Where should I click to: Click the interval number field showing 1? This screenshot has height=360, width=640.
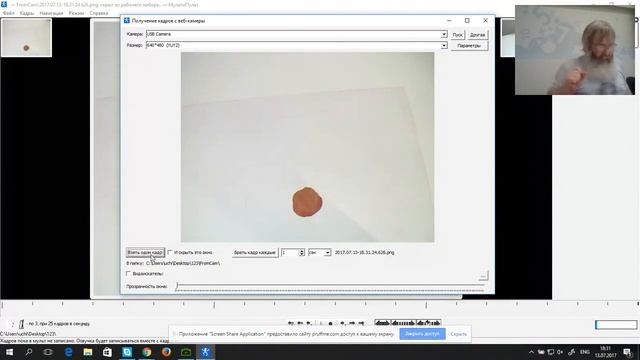pos(290,253)
